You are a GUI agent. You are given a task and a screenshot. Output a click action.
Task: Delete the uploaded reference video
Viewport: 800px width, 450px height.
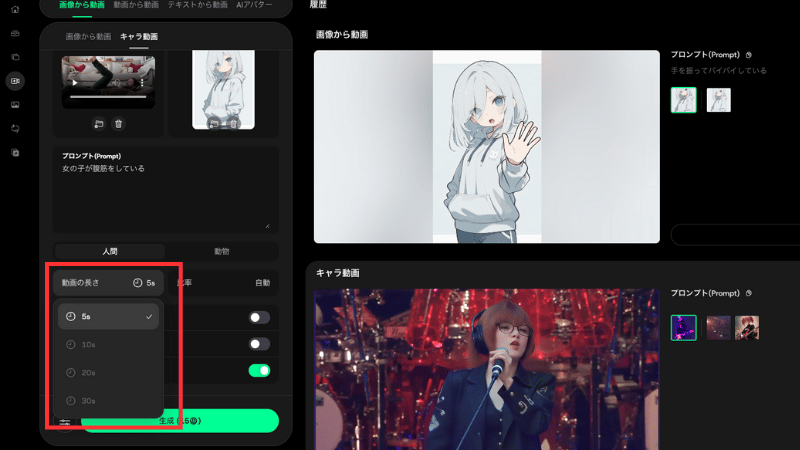pyautogui.click(x=119, y=124)
